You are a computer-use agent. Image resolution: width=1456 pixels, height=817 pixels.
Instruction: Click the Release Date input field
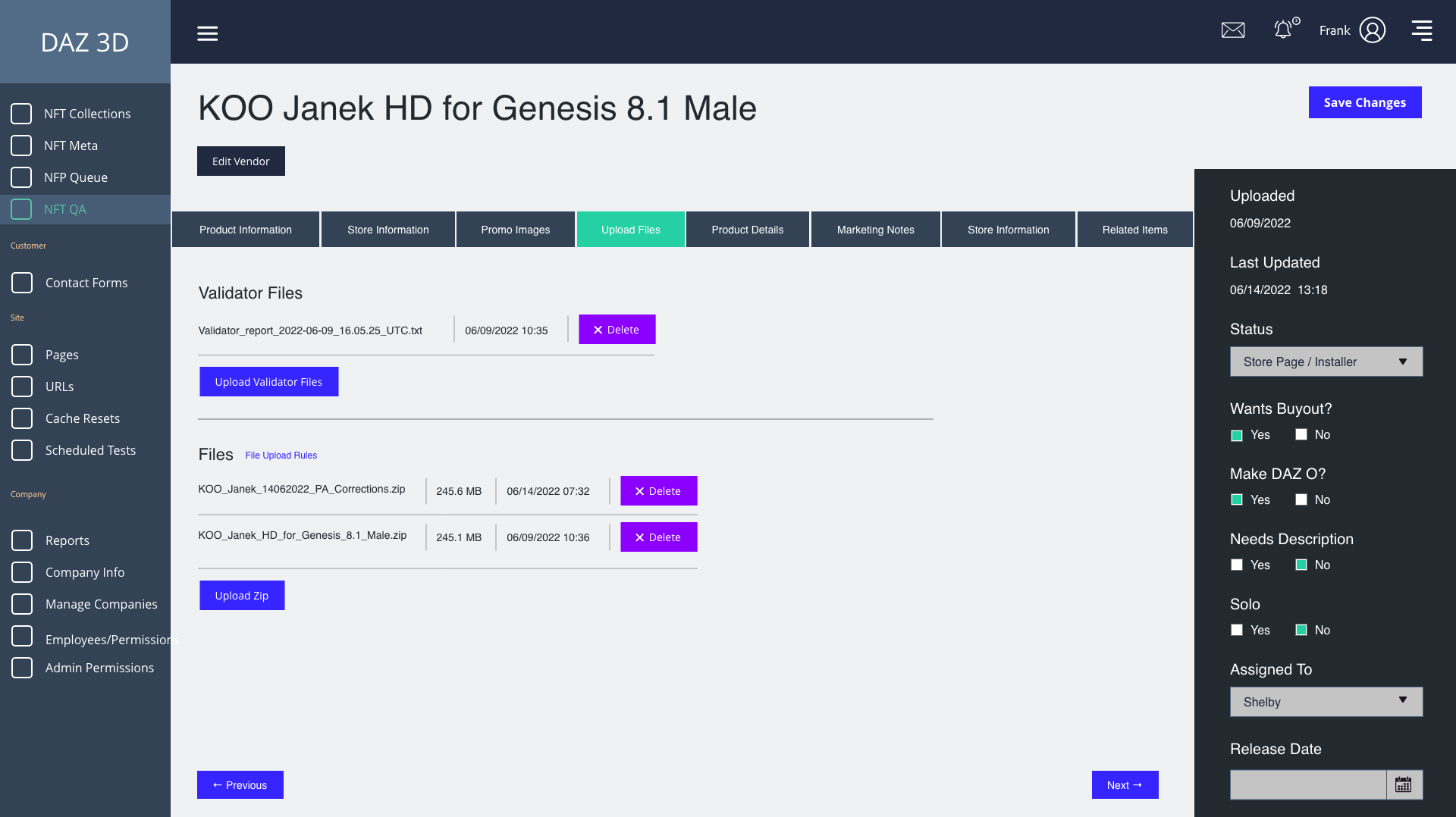click(x=1308, y=784)
